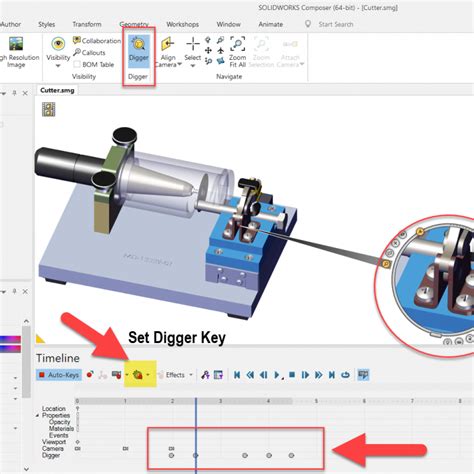Click Zoom Fit All

237,52
